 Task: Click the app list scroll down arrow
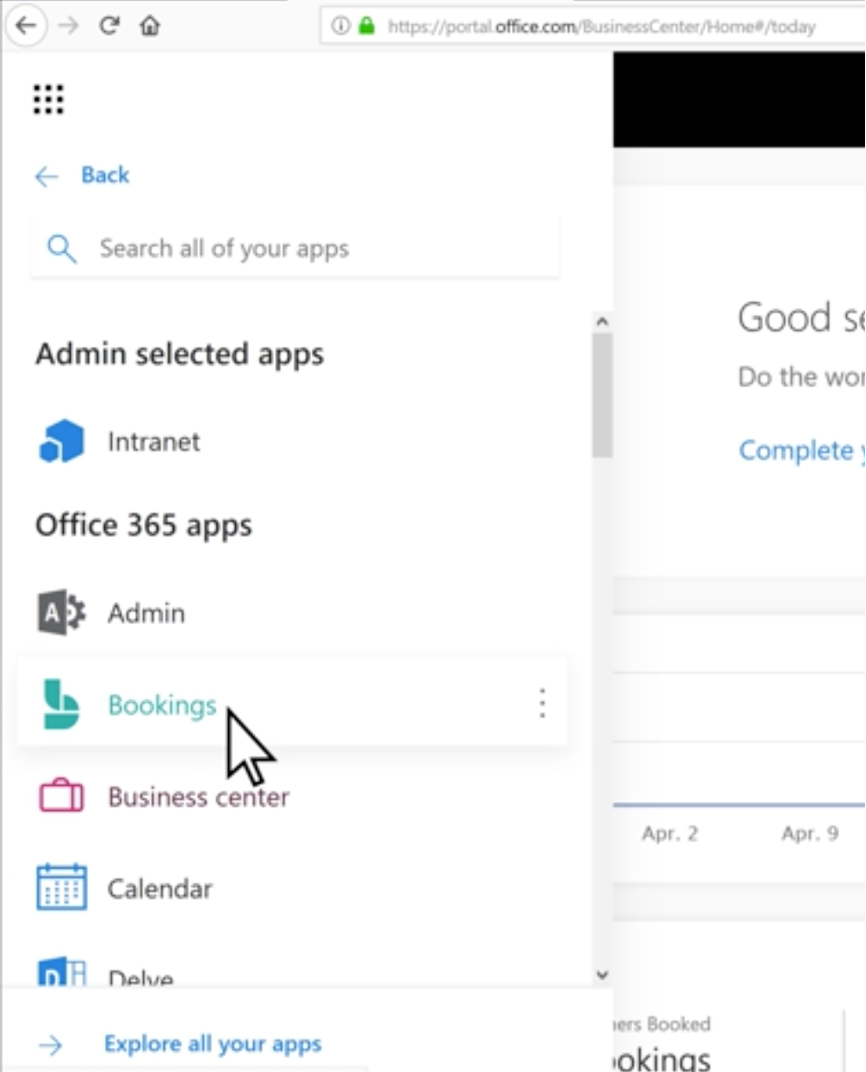tap(601, 975)
